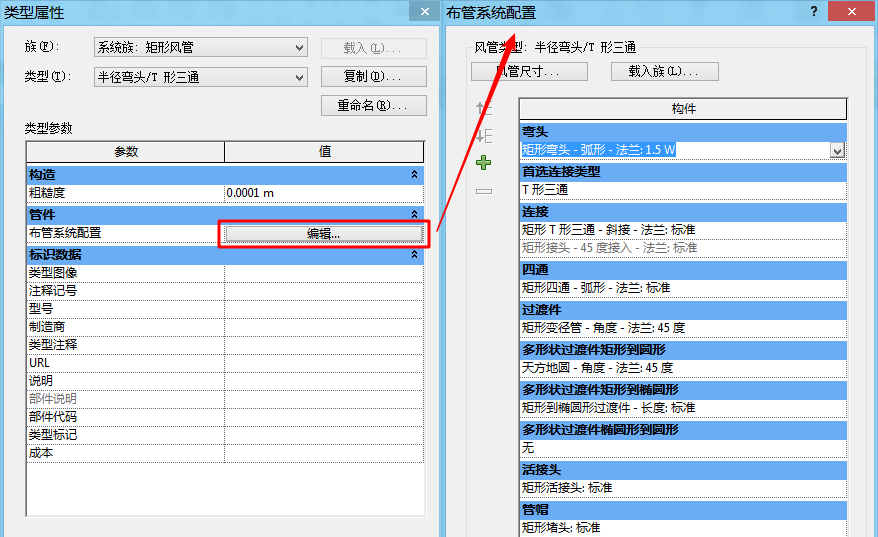Image resolution: width=878 pixels, height=537 pixels.
Task: Select 矩形变径管 - 角度 row
Action: (x=683, y=328)
